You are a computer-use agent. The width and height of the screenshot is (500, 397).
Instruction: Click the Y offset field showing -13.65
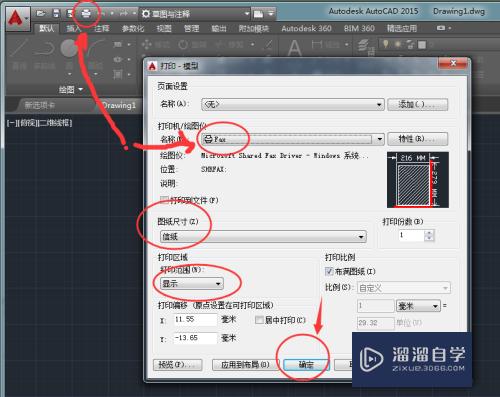(195, 338)
